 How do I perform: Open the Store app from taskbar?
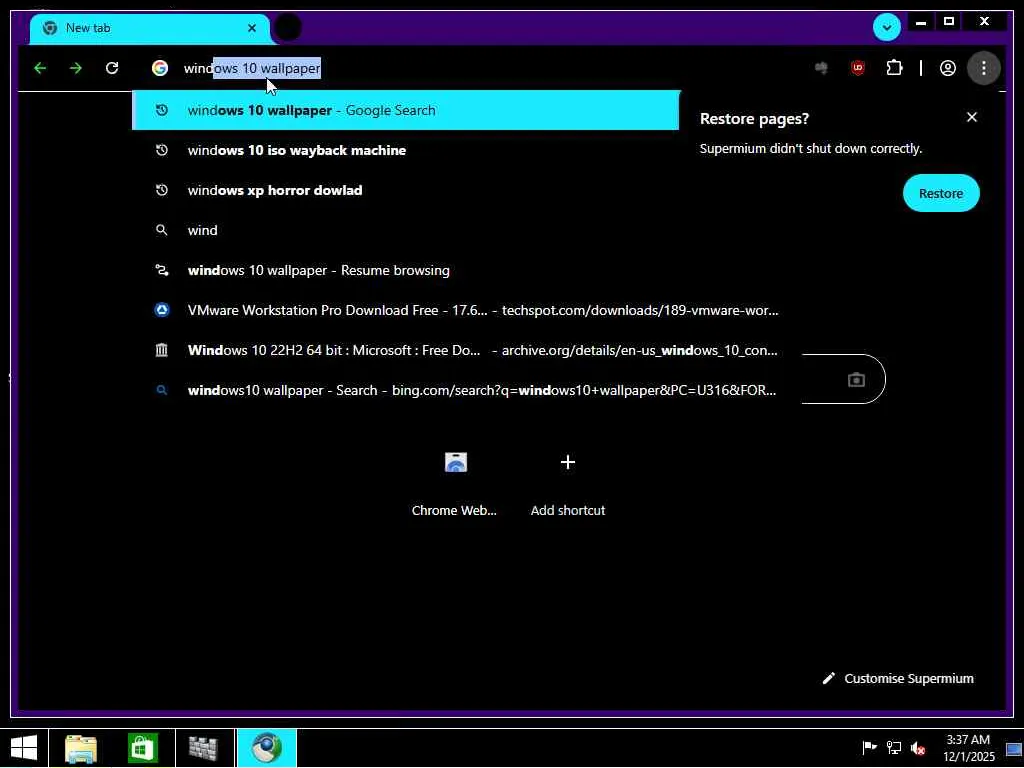(143, 748)
